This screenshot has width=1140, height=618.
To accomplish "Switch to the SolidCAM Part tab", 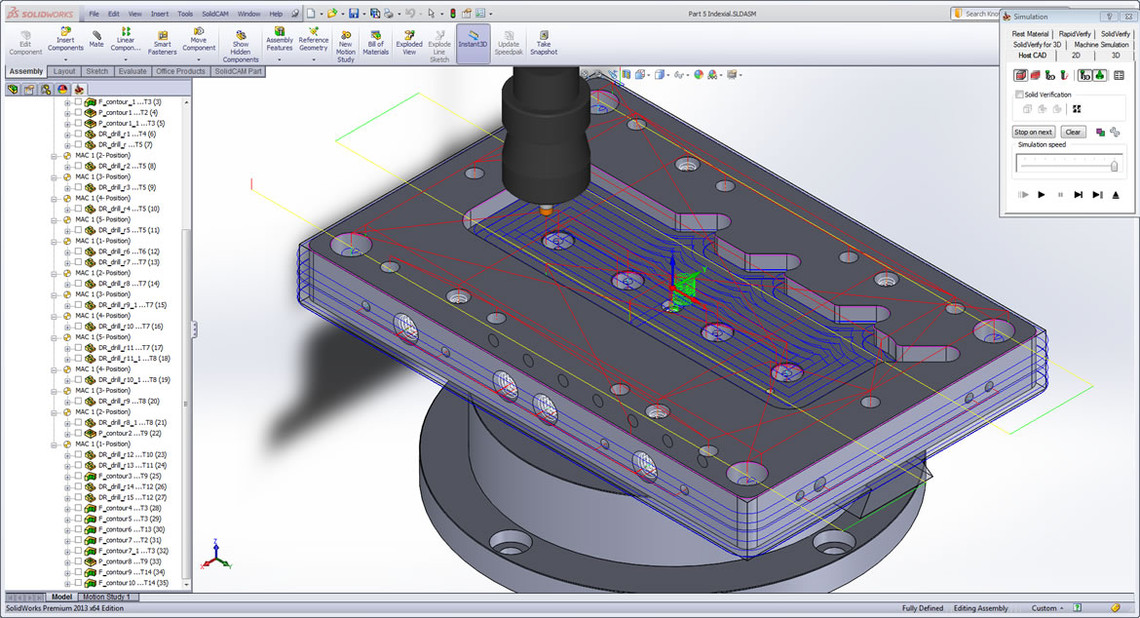I will (x=238, y=71).
